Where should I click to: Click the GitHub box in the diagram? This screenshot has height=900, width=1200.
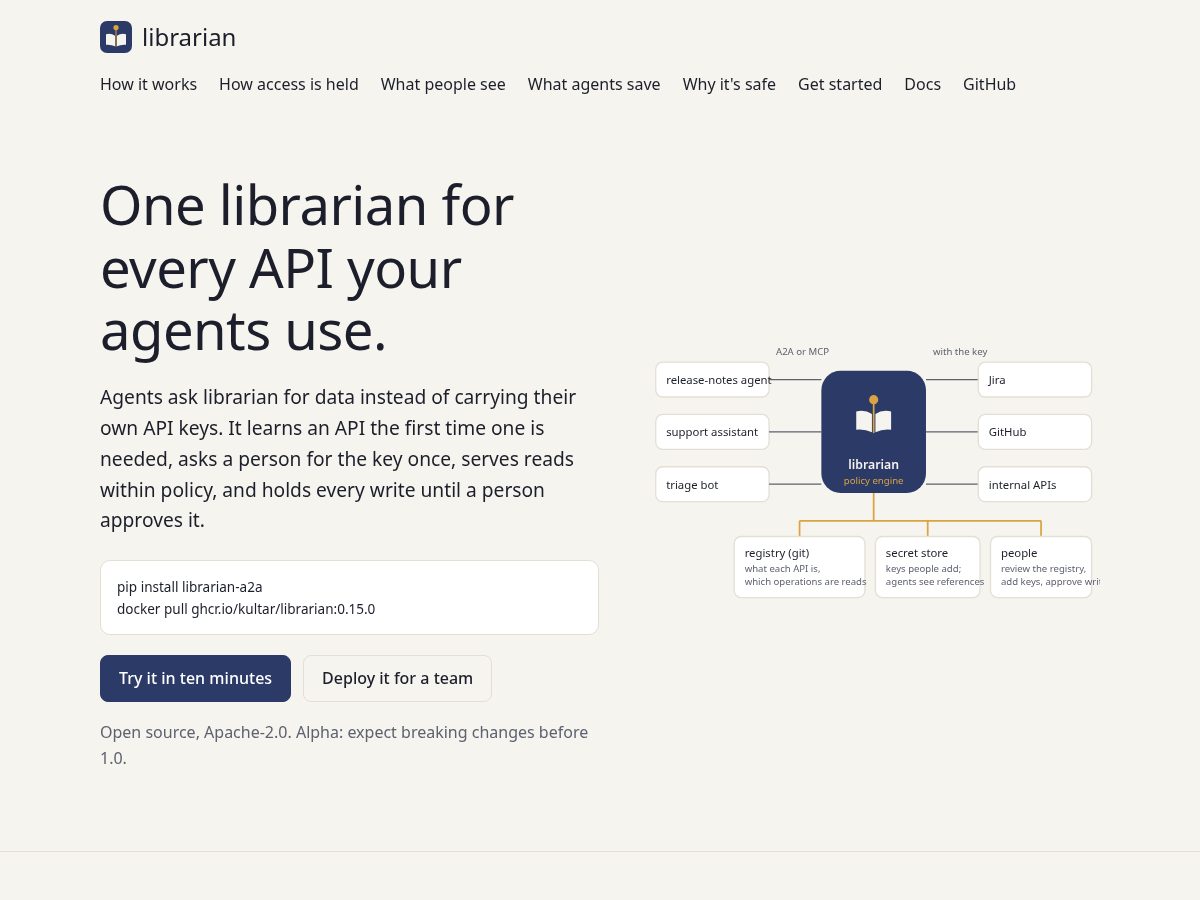(1035, 432)
